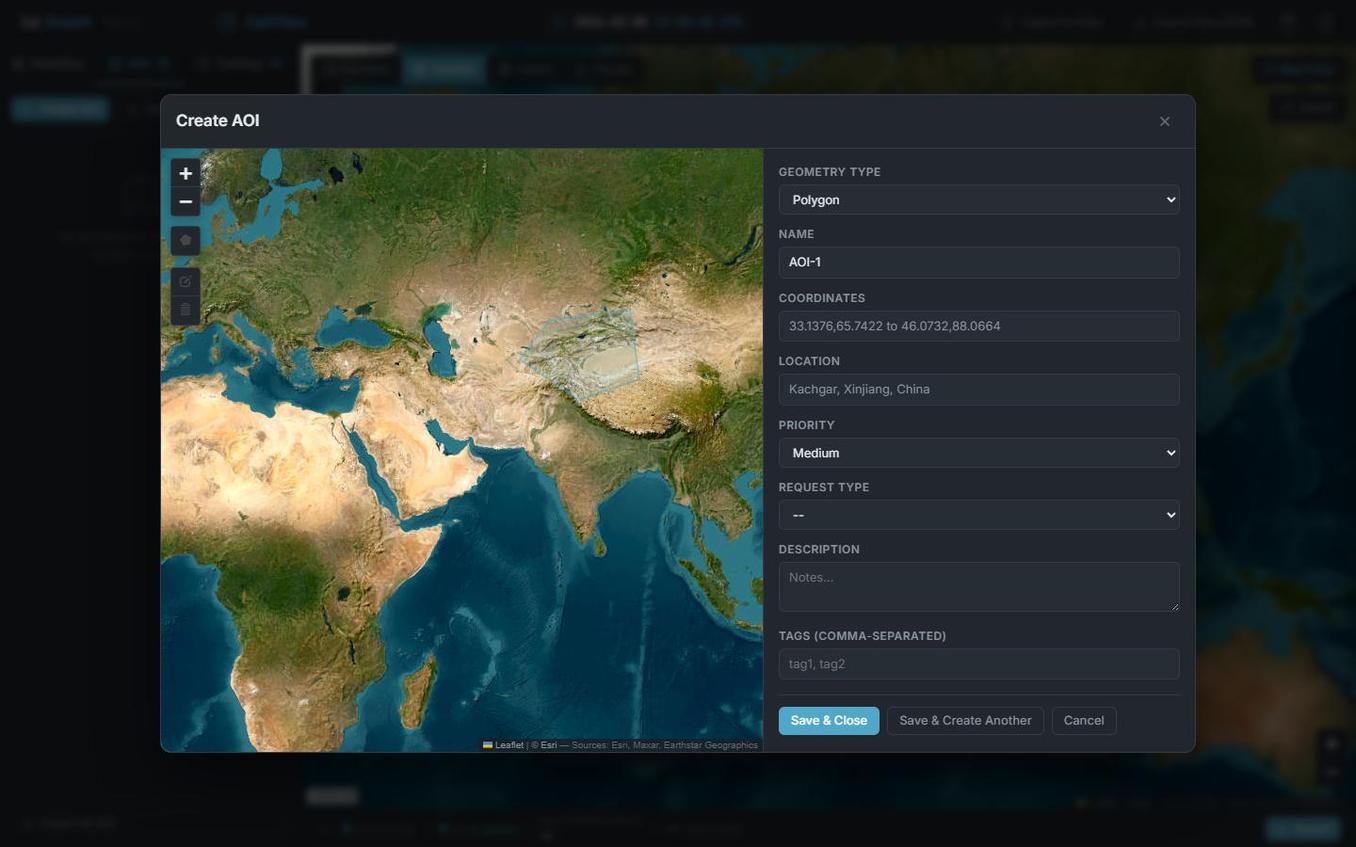Focus the Coordinates input field

click(978, 326)
